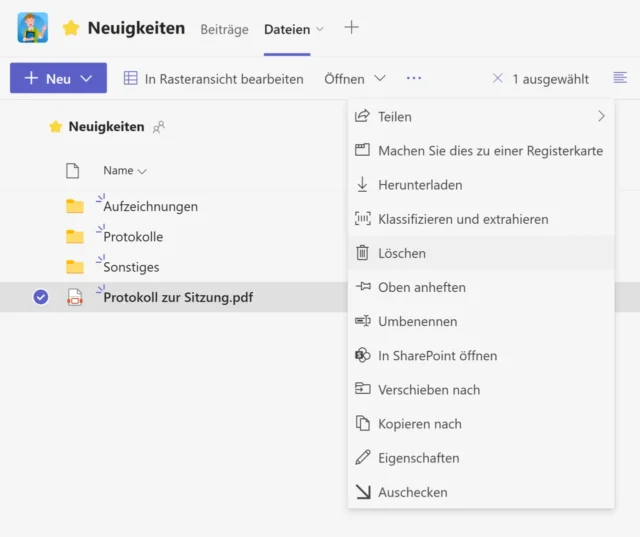Open the Protokolle folder

(133, 237)
